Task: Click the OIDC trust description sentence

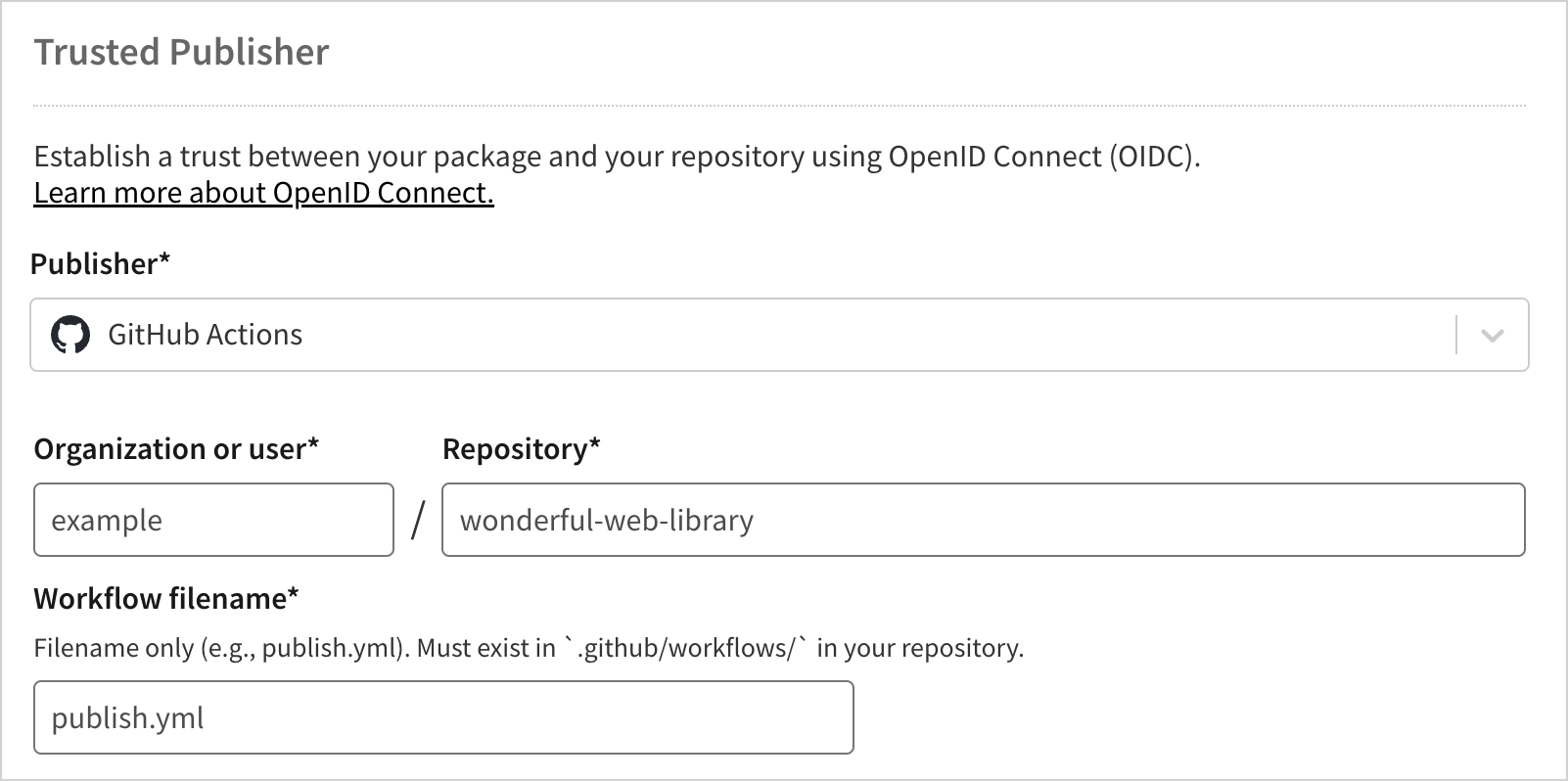Action: click(x=620, y=155)
